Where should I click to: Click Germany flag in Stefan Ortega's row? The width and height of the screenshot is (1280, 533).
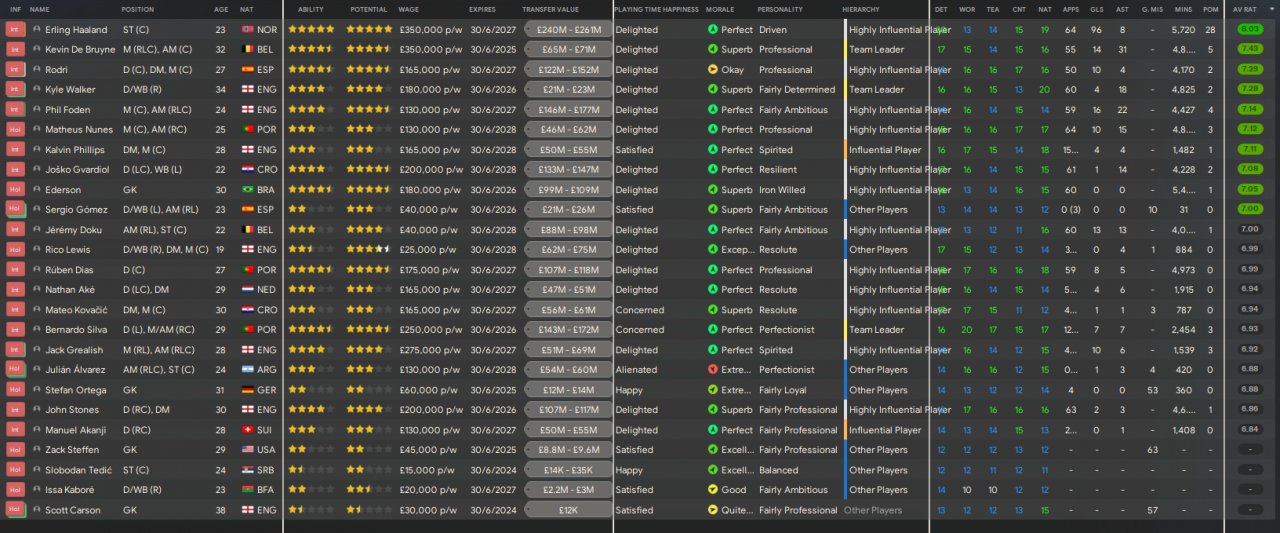pos(248,390)
